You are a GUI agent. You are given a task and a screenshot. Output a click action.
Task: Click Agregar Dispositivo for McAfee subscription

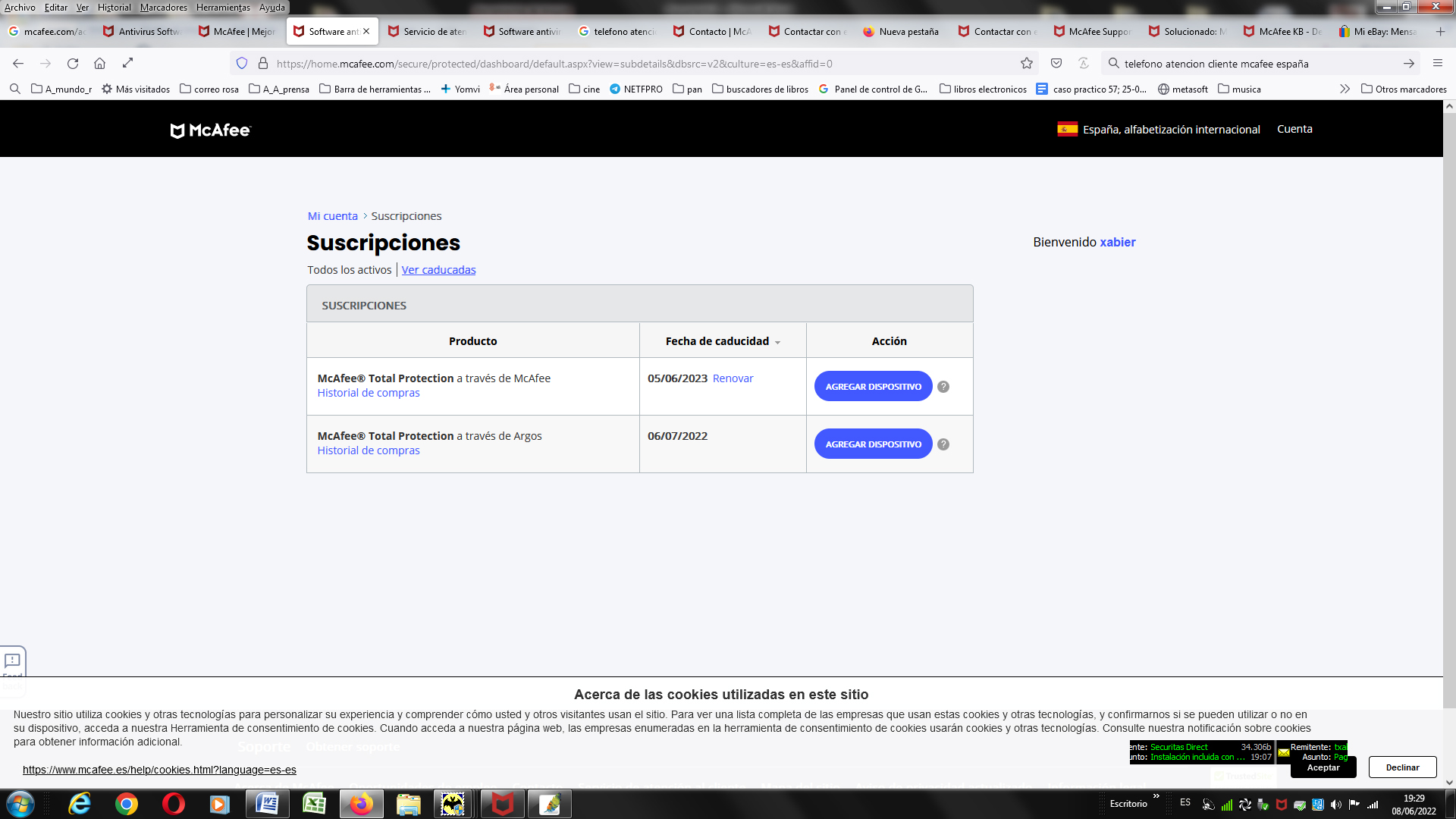873,387
